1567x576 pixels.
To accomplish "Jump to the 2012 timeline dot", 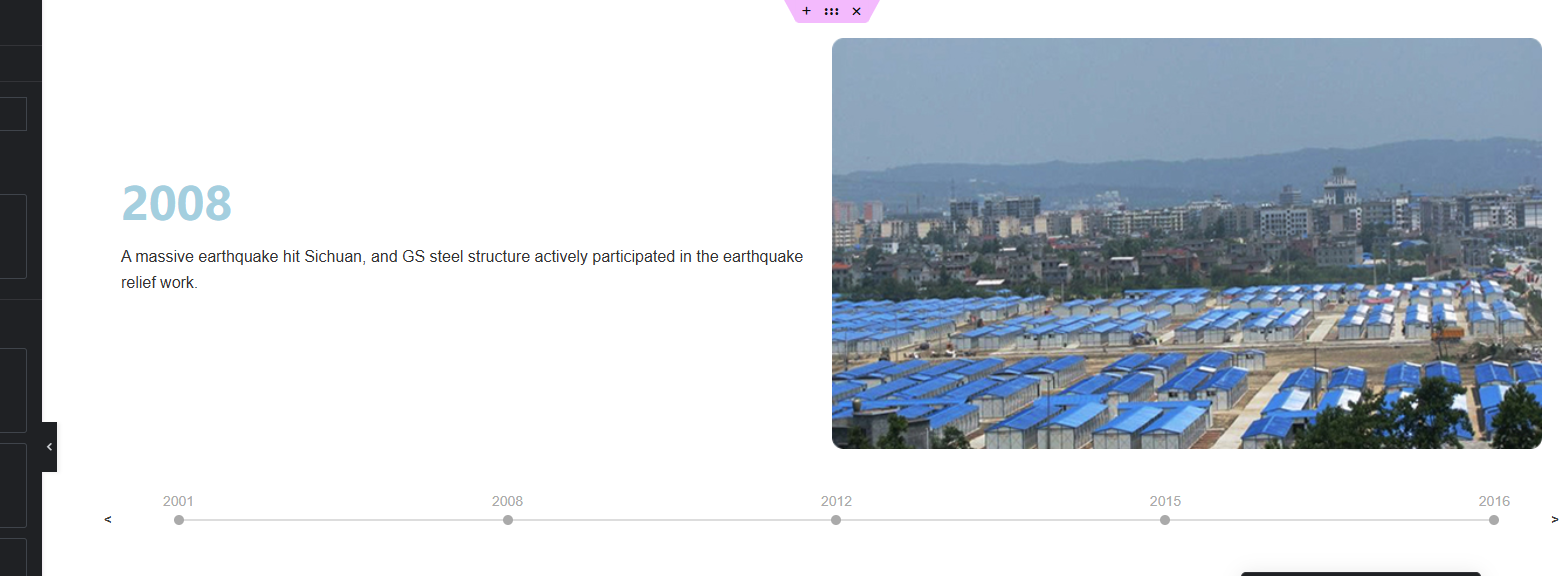I will click(x=836, y=520).
